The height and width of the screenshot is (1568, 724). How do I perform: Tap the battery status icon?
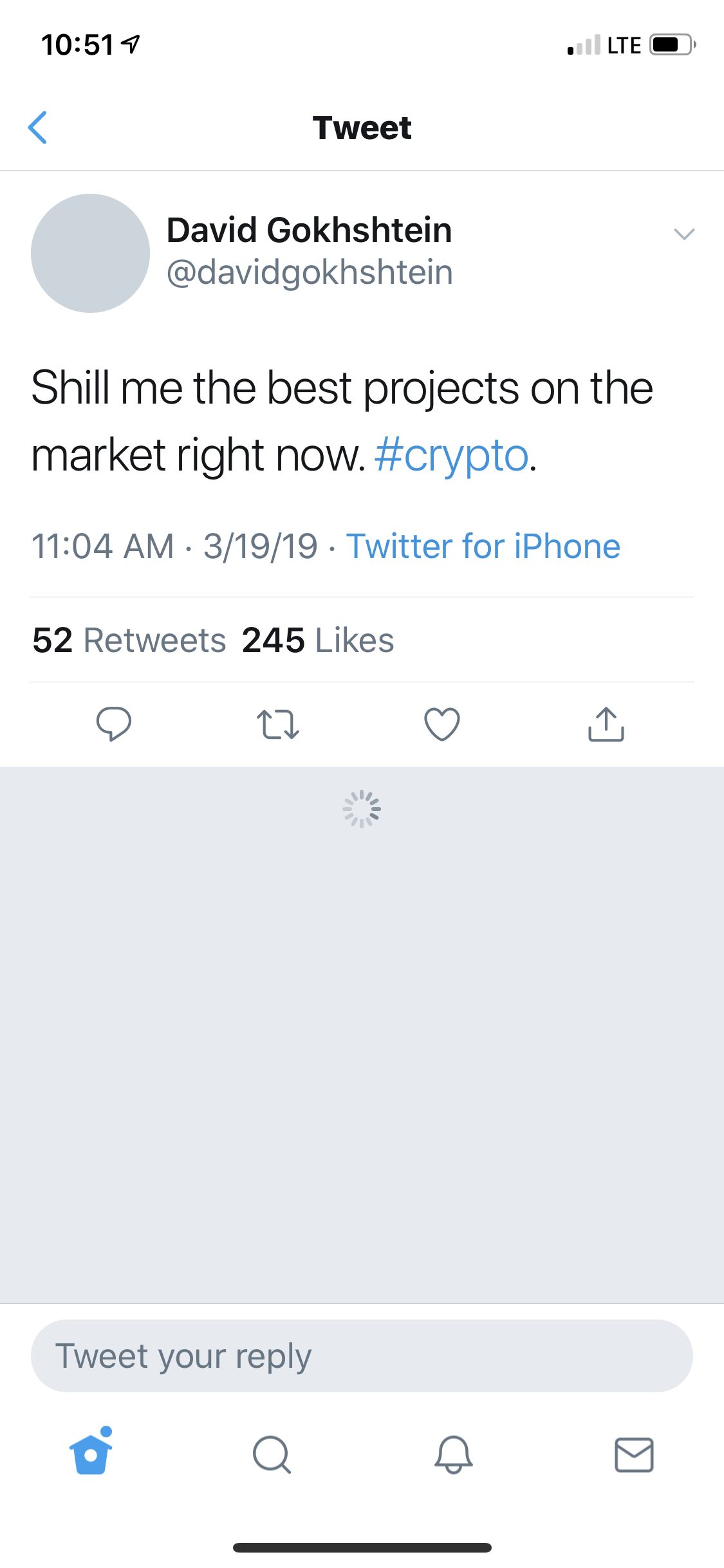[x=672, y=45]
